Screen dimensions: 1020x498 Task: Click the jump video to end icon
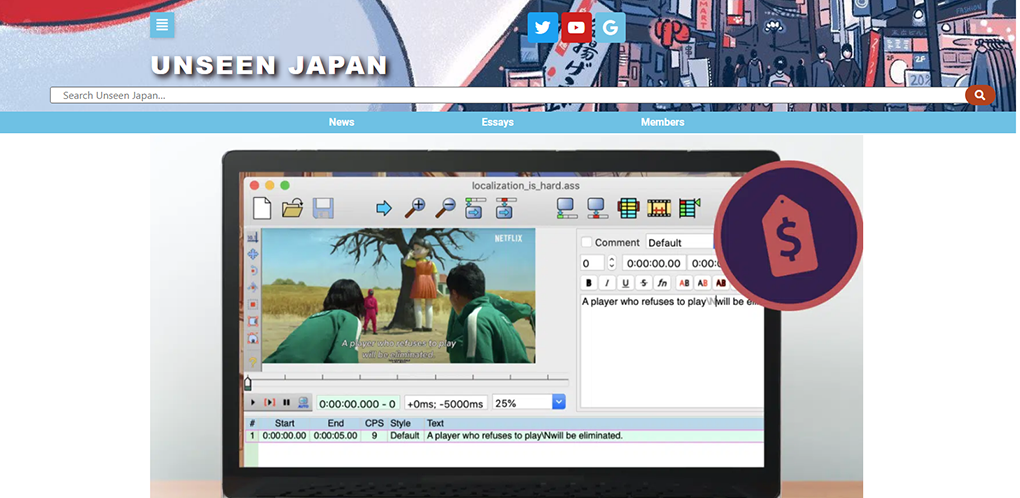point(505,208)
